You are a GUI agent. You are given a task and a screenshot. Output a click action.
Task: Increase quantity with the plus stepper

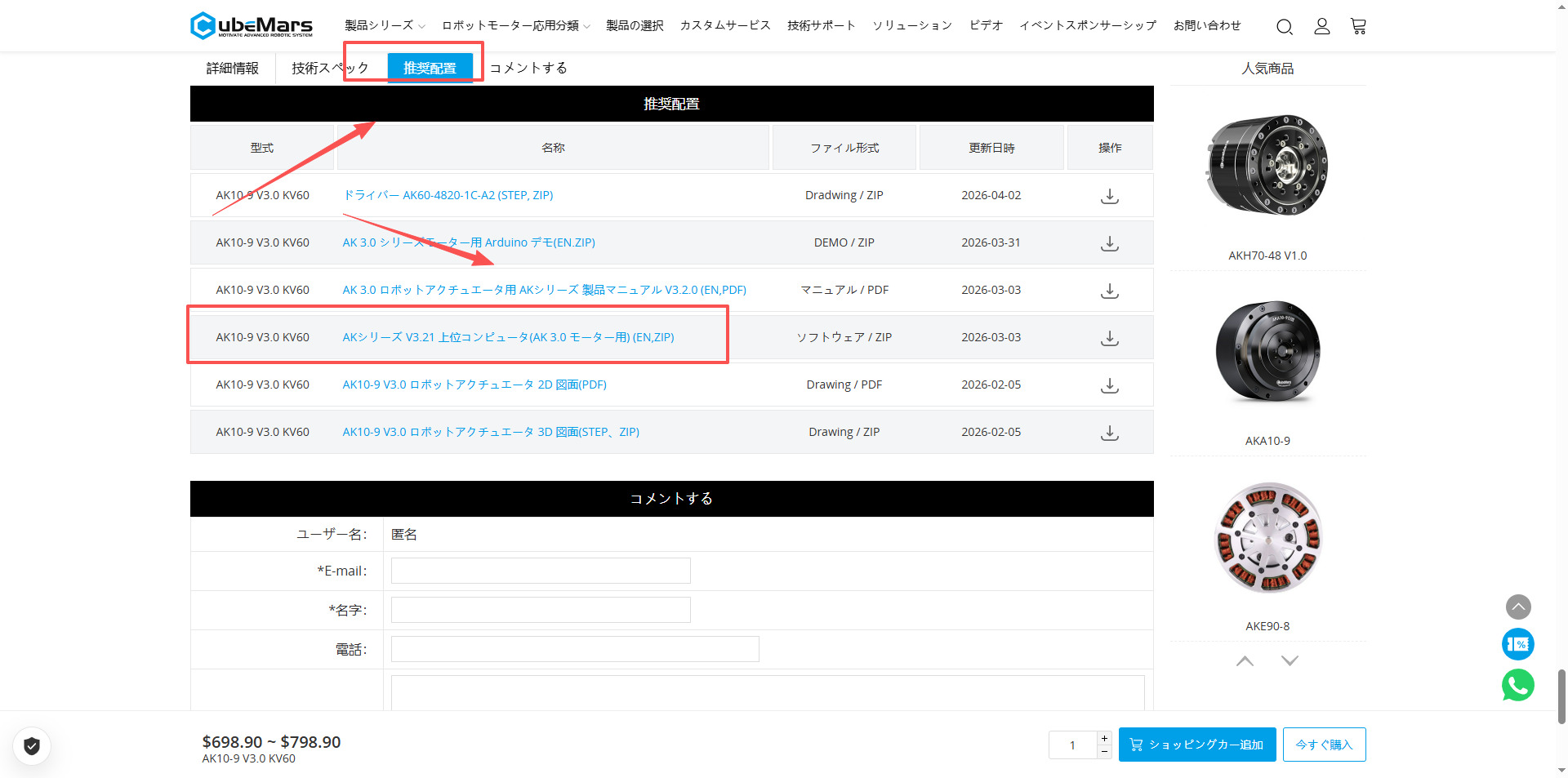point(1104,738)
